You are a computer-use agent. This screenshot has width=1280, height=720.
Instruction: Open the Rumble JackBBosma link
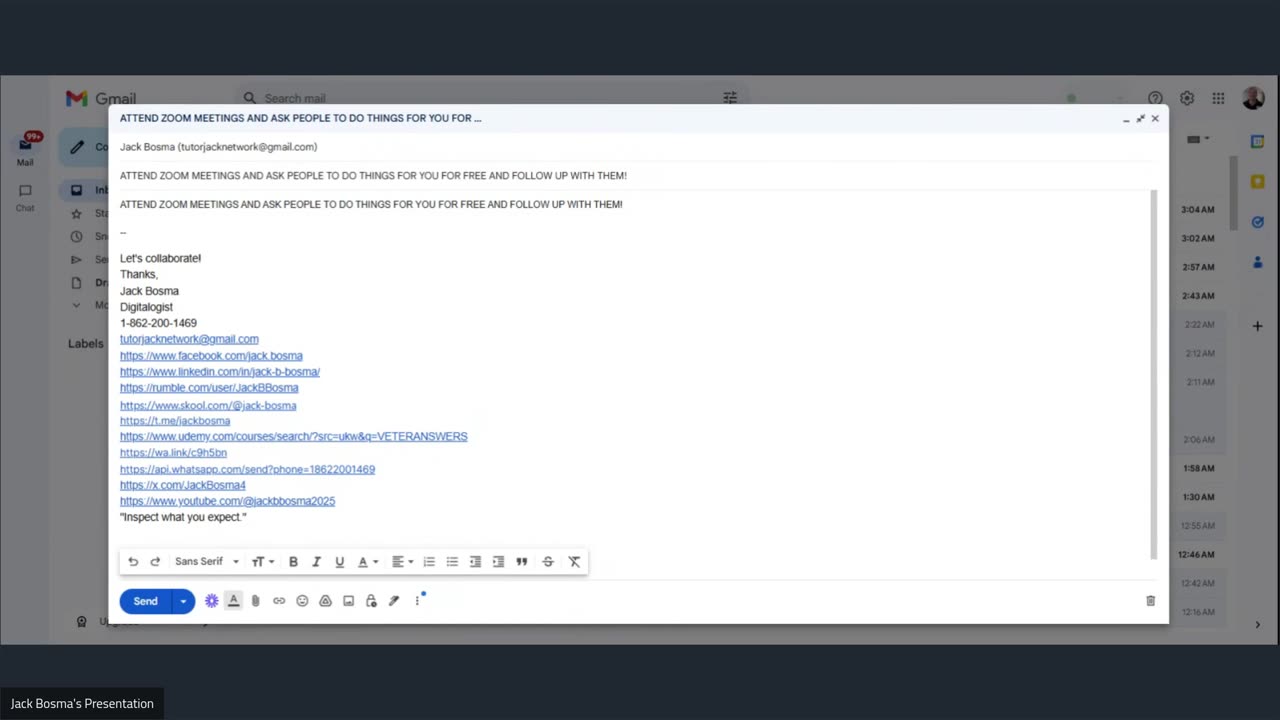(x=209, y=388)
